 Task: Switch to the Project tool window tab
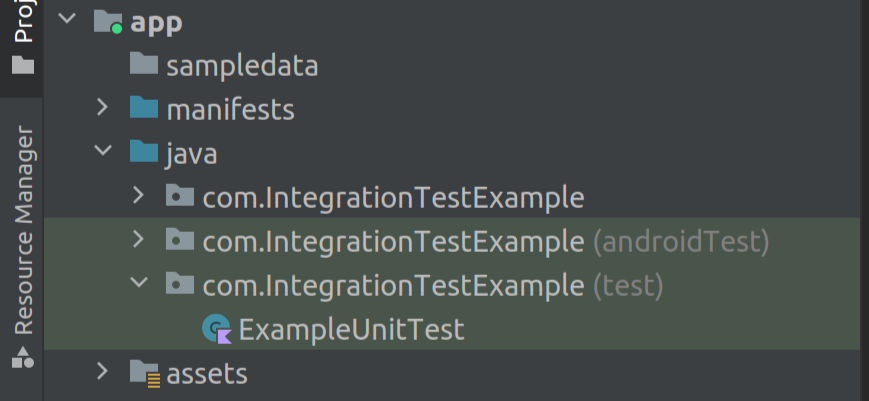coord(23,39)
